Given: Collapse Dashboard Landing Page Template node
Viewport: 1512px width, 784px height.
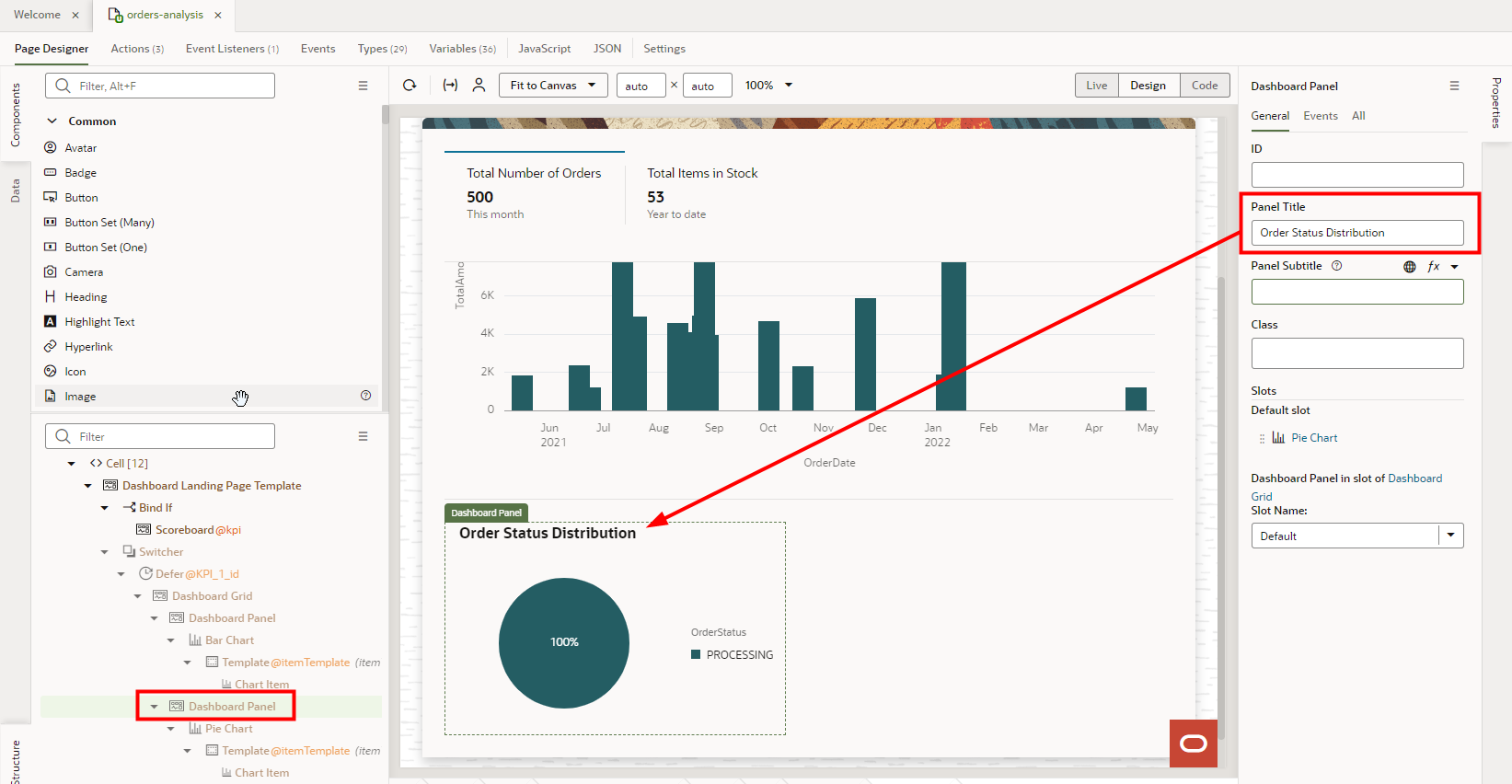Looking at the screenshot, I should [88, 486].
